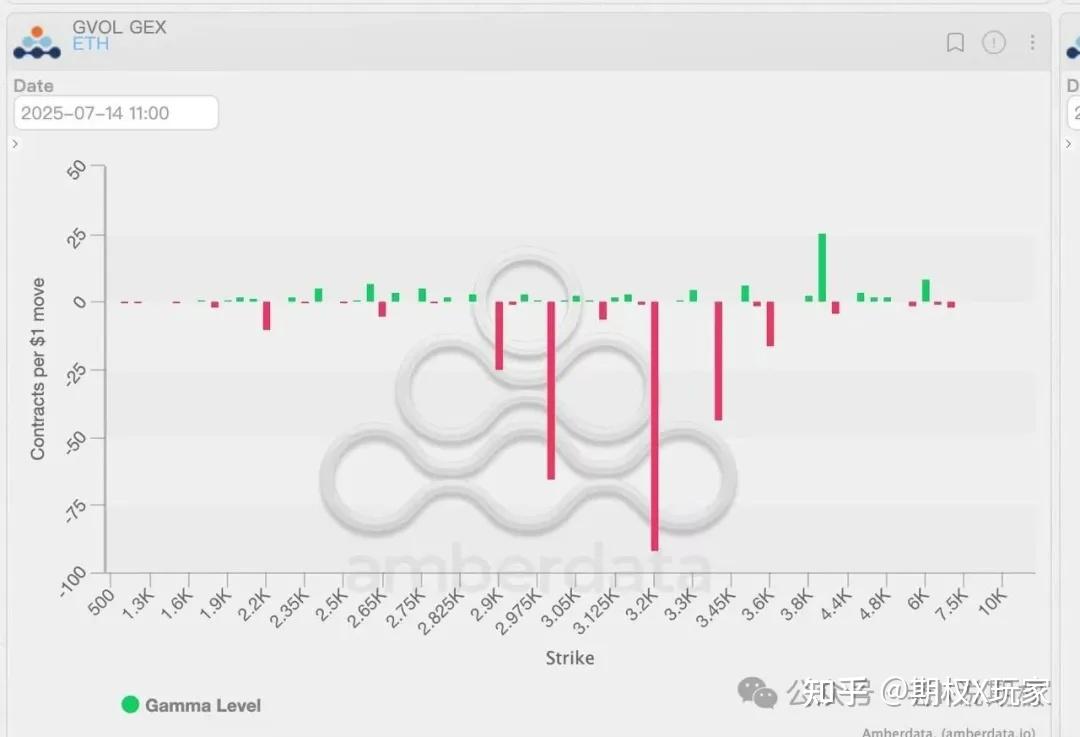Click the red bar at 3.45K strike
Viewport: 1080px width, 737px height.
pyautogui.click(x=718, y=360)
